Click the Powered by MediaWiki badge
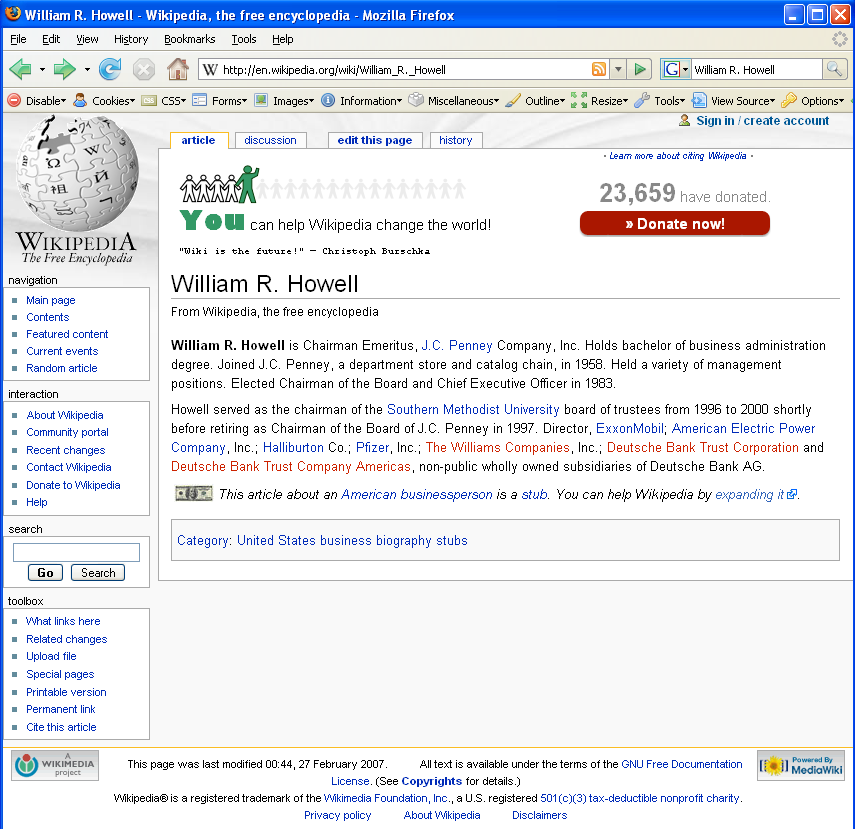Image resolution: width=855 pixels, height=829 pixels. pyautogui.click(x=800, y=765)
